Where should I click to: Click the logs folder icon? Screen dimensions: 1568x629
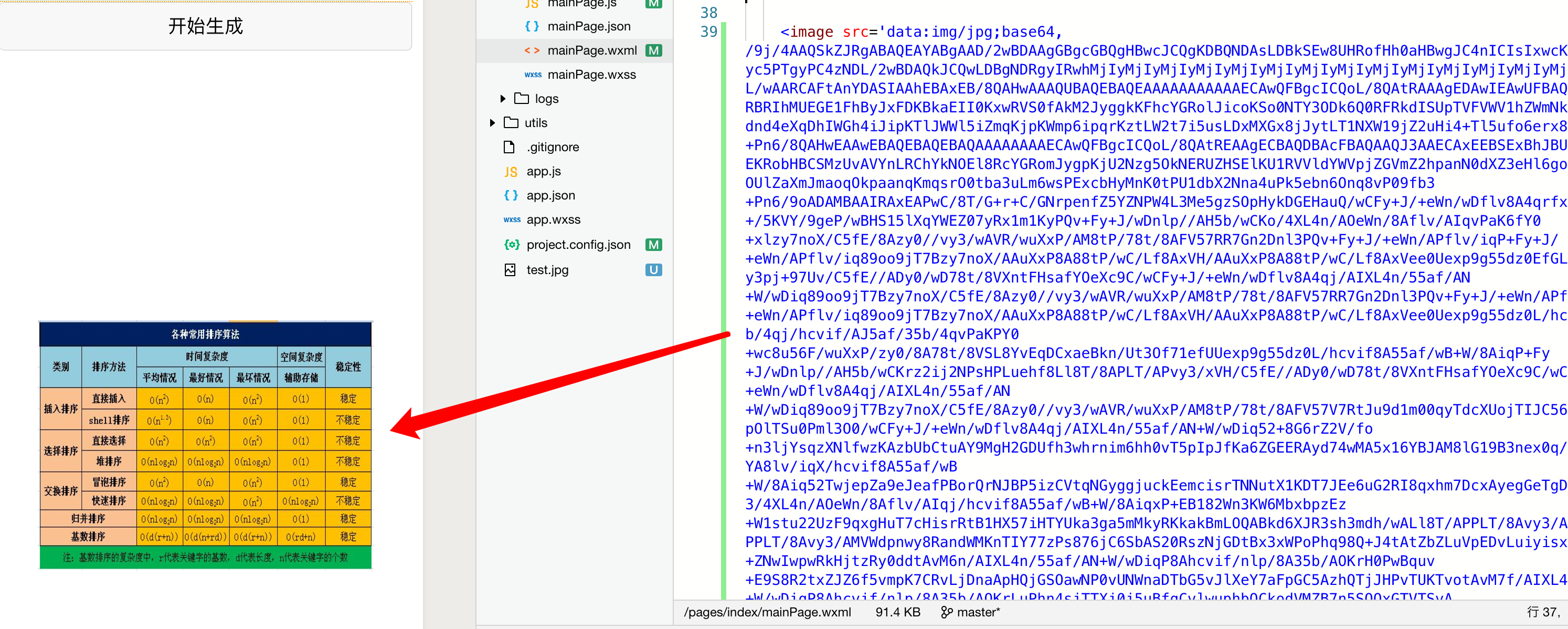(522, 99)
